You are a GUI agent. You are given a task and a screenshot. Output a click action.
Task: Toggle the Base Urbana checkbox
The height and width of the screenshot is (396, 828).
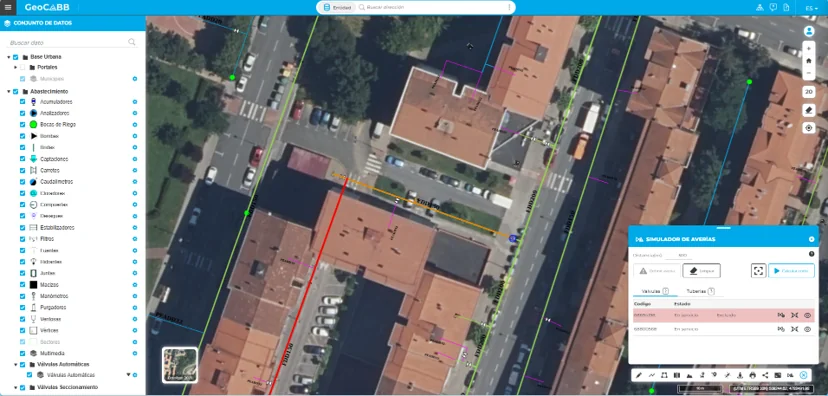[15, 57]
